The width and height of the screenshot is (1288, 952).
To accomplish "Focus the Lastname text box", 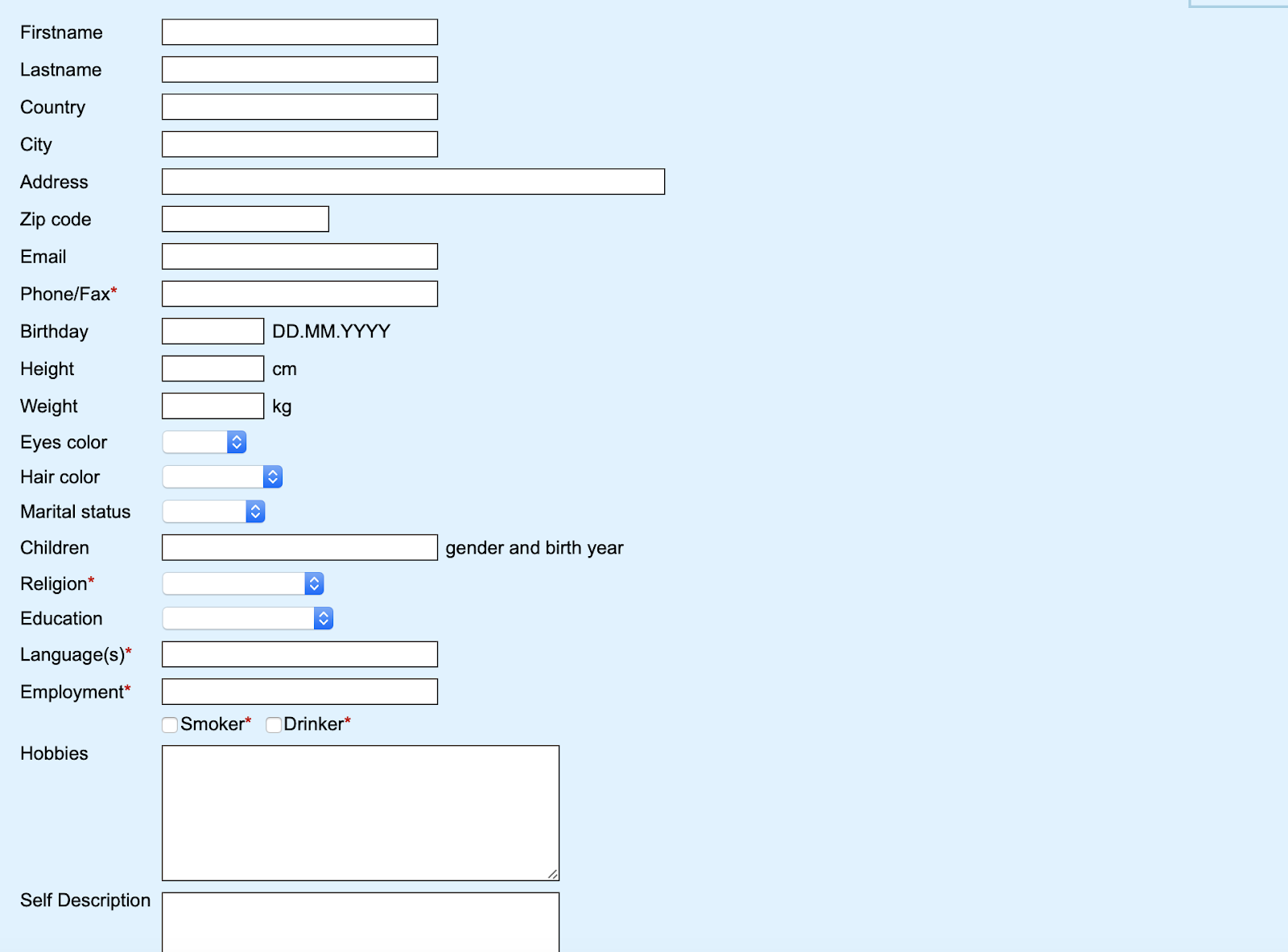I will [x=299, y=69].
